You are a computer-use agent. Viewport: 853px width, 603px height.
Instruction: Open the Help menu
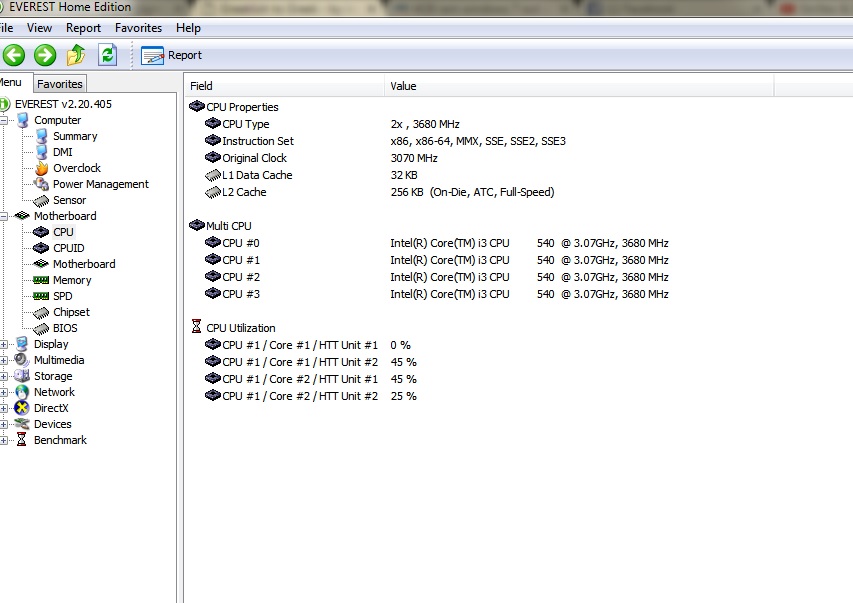coord(188,28)
